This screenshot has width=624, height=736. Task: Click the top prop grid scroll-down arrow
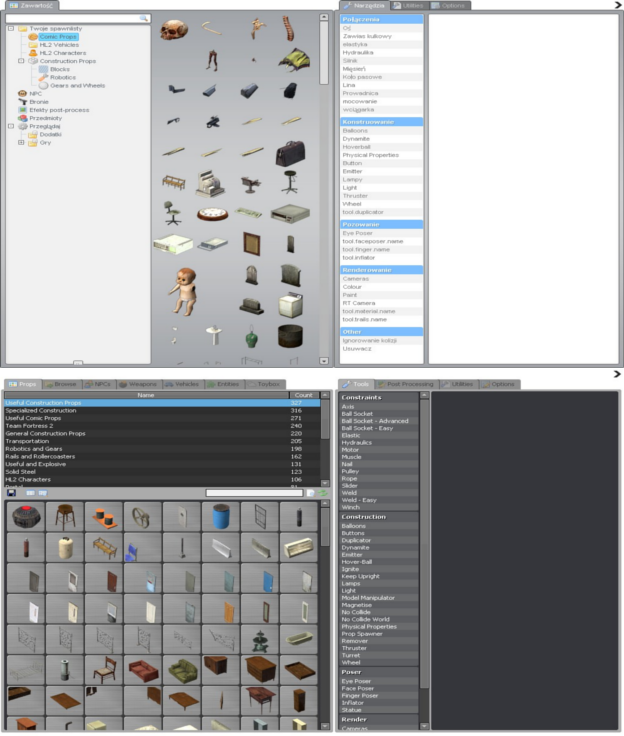pos(324,361)
